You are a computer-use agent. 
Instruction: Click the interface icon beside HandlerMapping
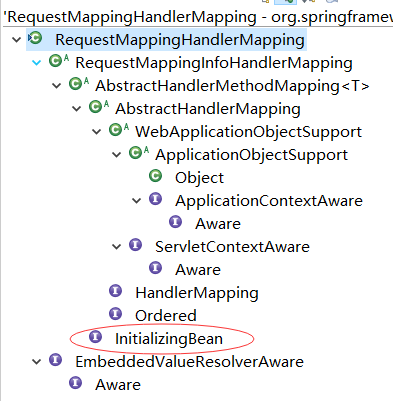[x=115, y=291]
